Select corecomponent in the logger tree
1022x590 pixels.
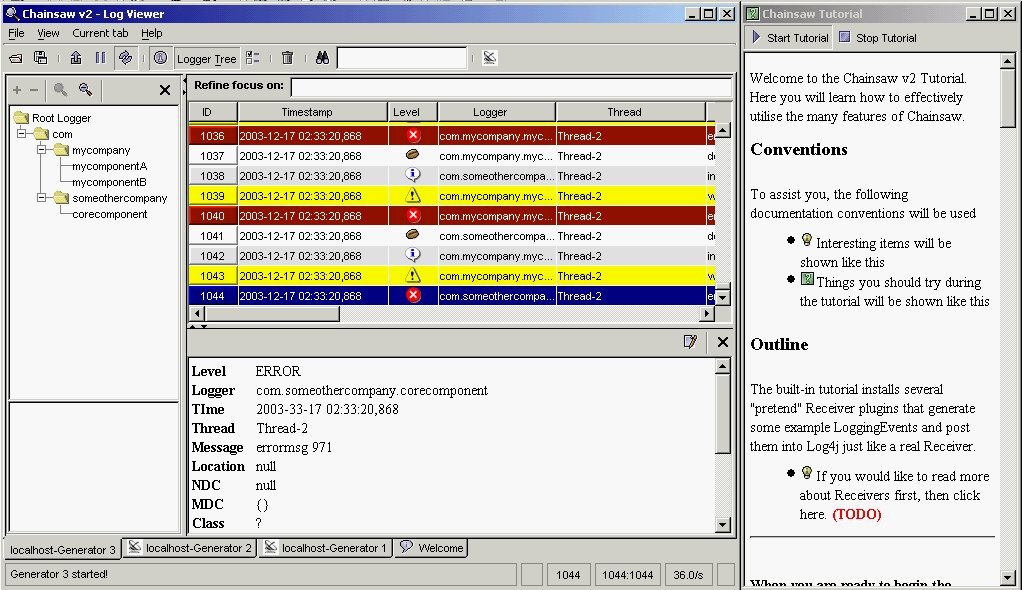coord(110,214)
